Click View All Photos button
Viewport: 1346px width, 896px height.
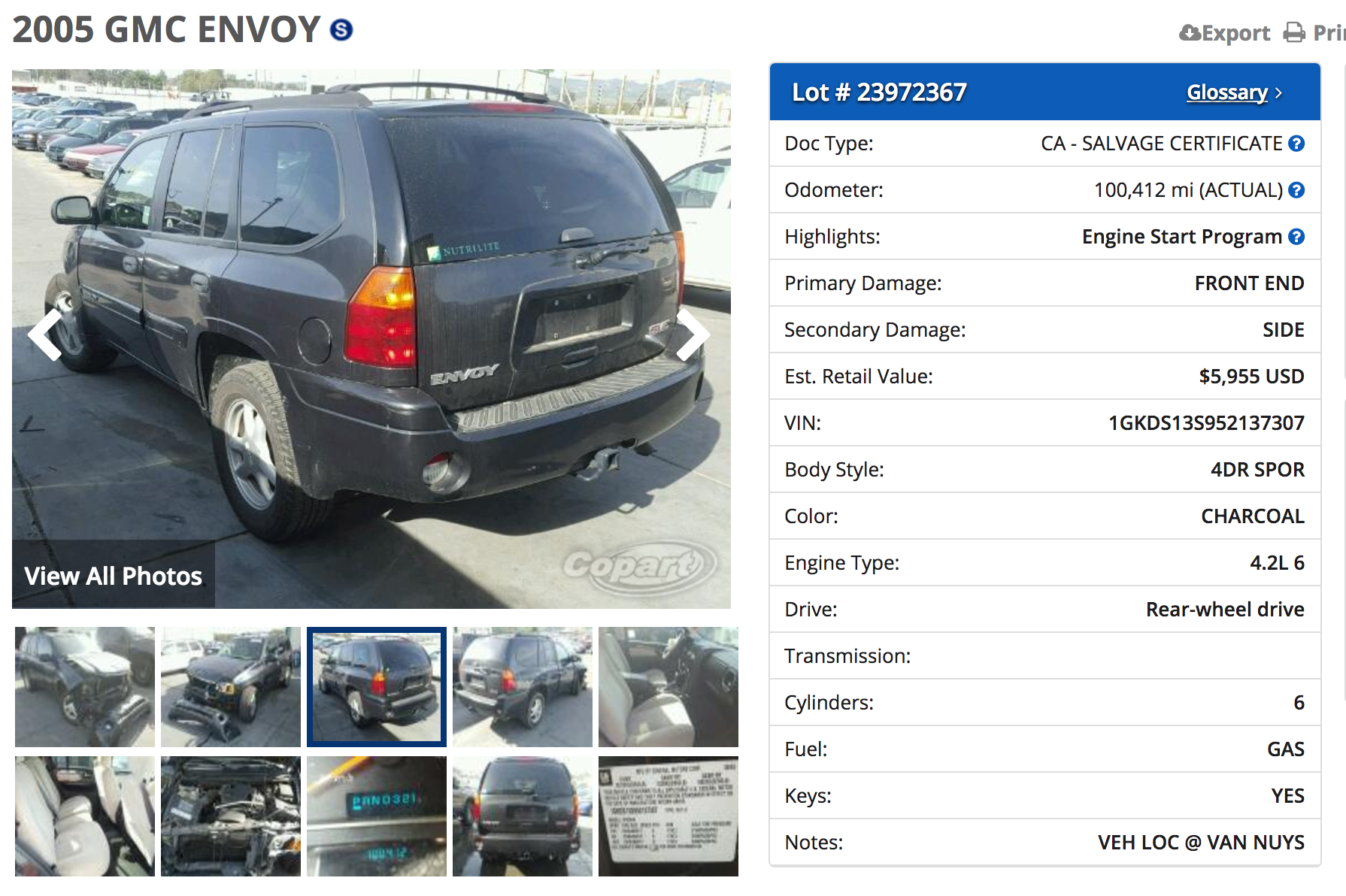pos(114,575)
